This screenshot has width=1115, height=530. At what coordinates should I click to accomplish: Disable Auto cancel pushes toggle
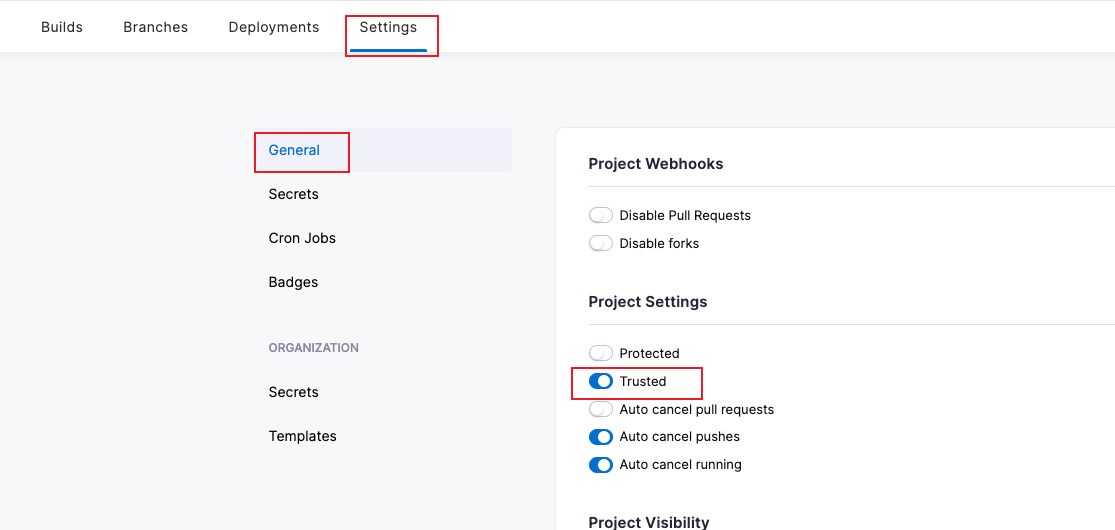click(601, 436)
